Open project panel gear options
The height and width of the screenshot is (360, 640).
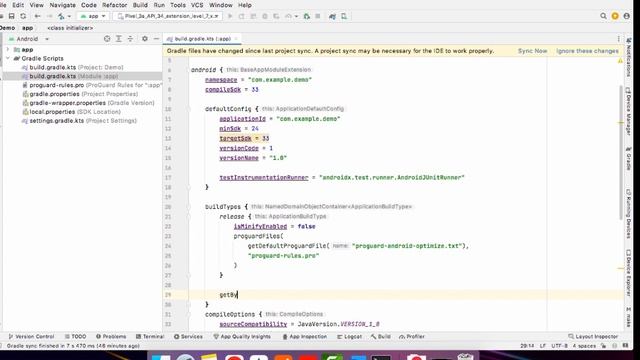[x=144, y=39]
